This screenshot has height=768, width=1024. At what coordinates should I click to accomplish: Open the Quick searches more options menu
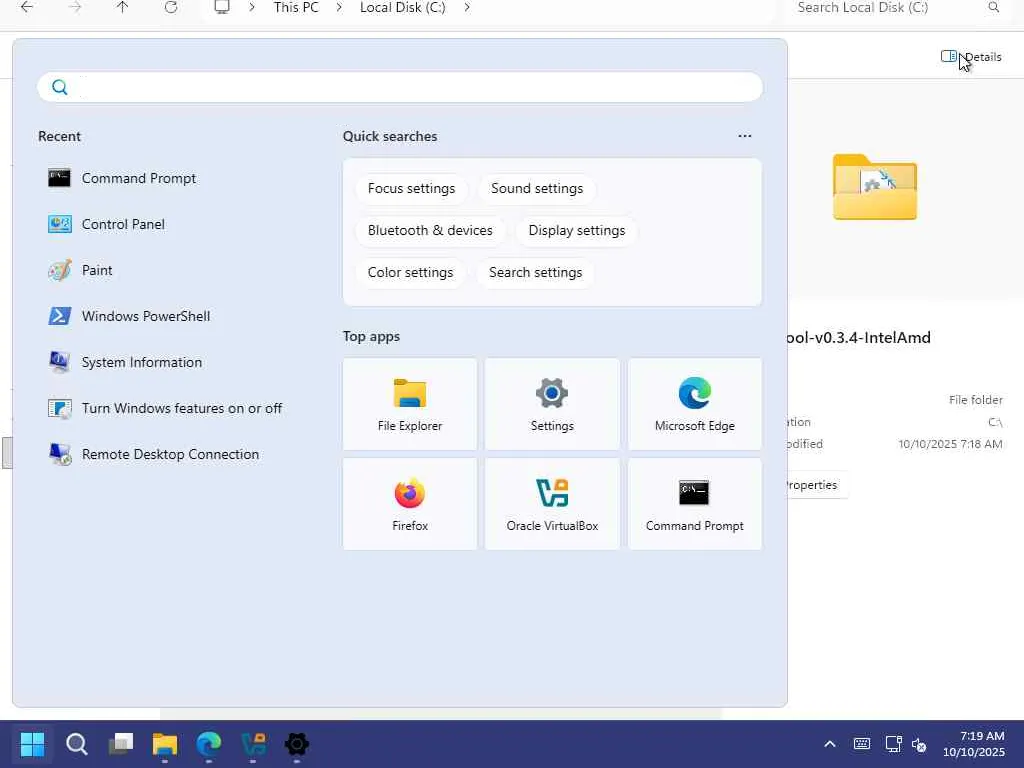click(x=744, y=136)
